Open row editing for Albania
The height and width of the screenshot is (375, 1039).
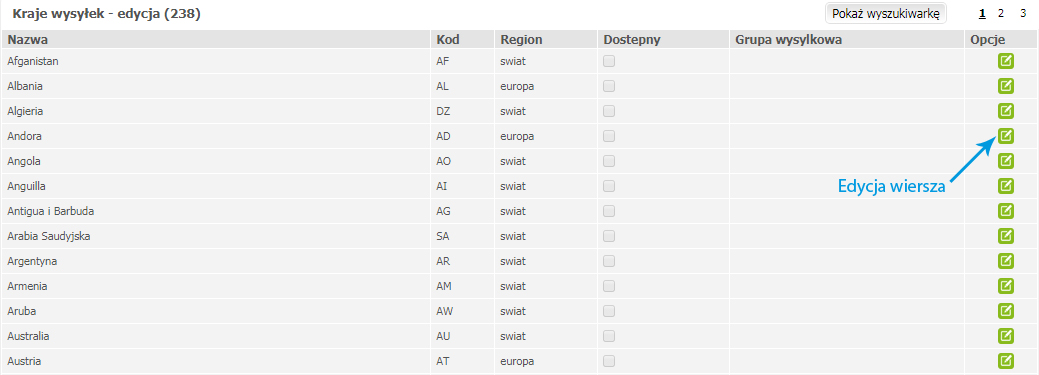[1006, 86]
